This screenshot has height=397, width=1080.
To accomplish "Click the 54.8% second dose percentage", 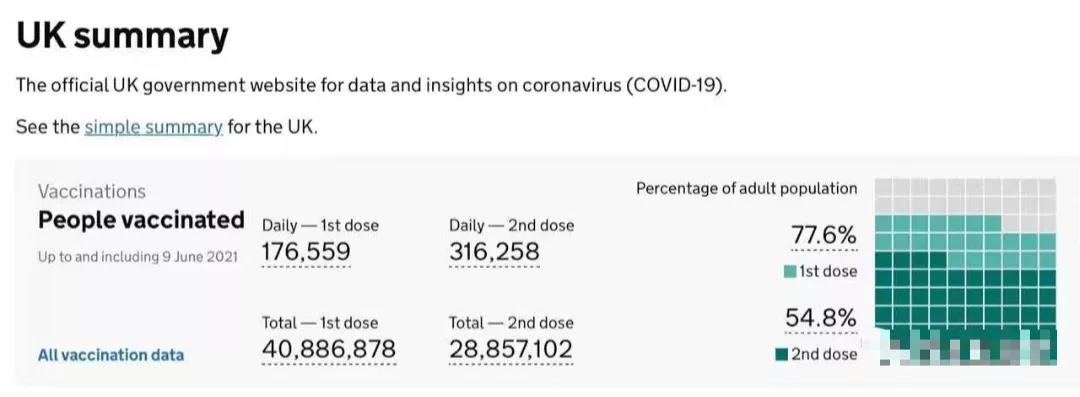I will 821,318.
